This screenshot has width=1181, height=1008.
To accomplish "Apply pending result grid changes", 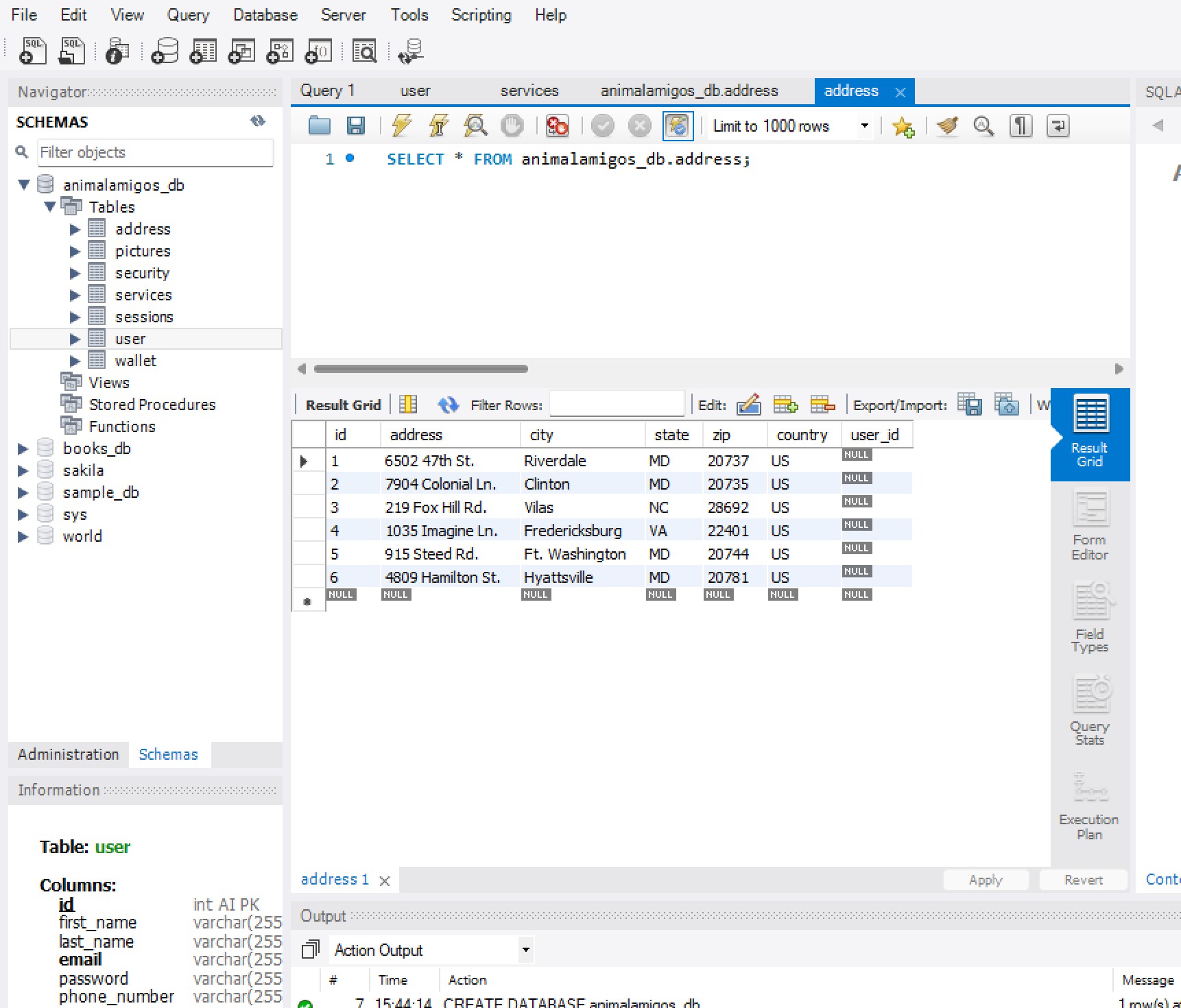I will coord(986,880).
